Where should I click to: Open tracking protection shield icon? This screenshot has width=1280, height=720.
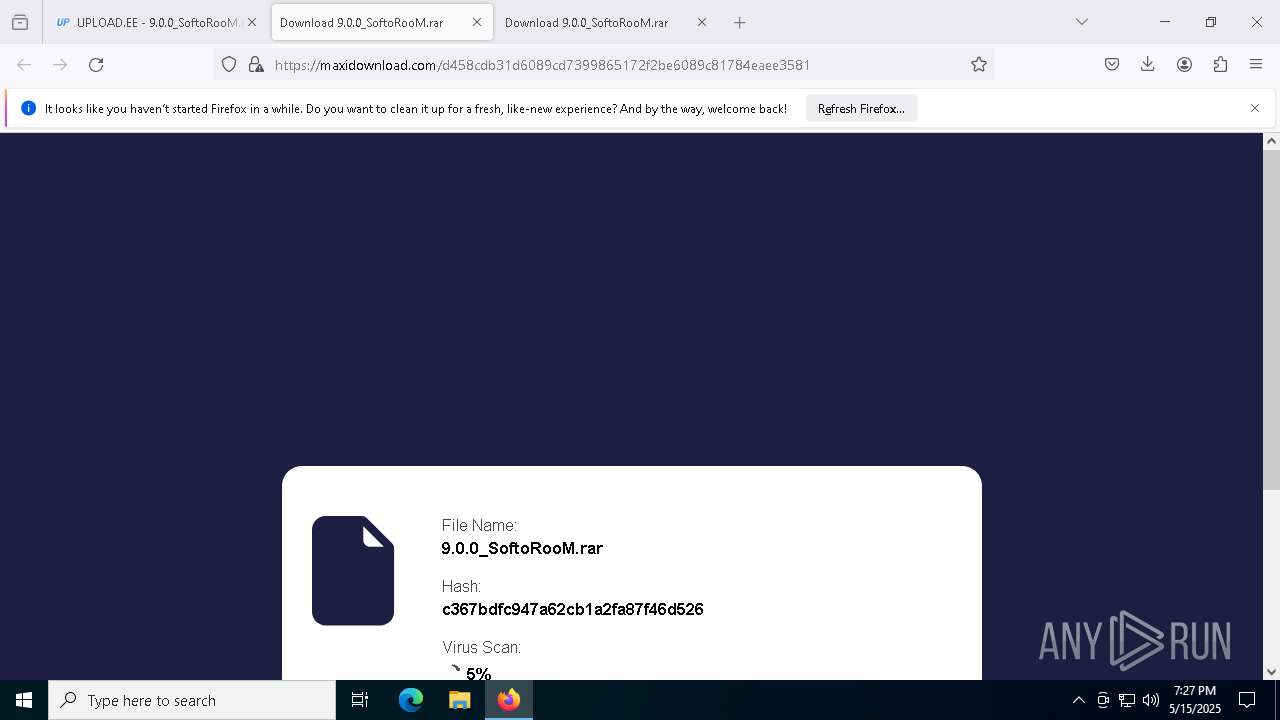(229, 64)
